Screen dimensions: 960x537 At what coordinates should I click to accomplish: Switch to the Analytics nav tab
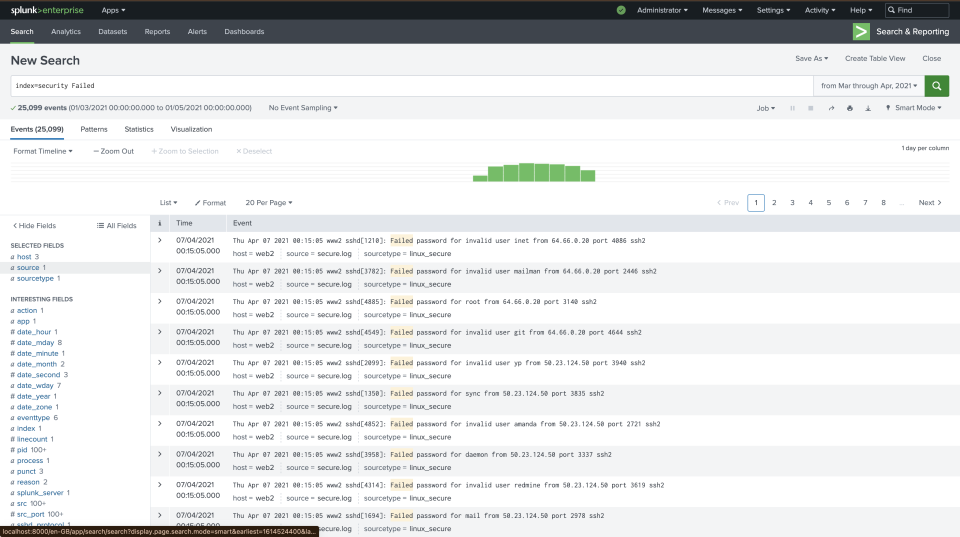(66, 31)
